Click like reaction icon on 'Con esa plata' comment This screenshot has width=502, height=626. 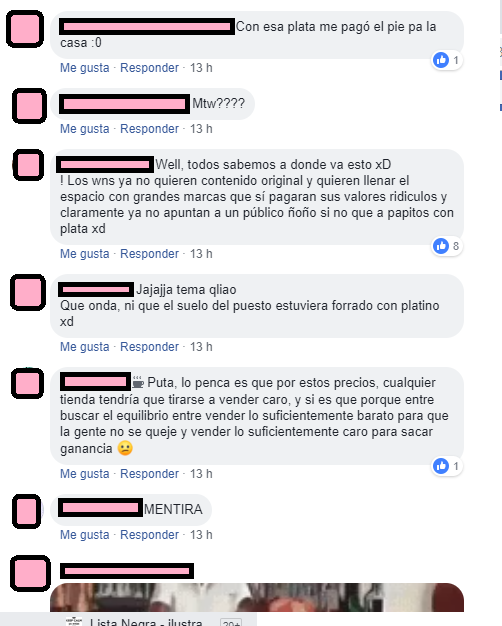point(441,60)
